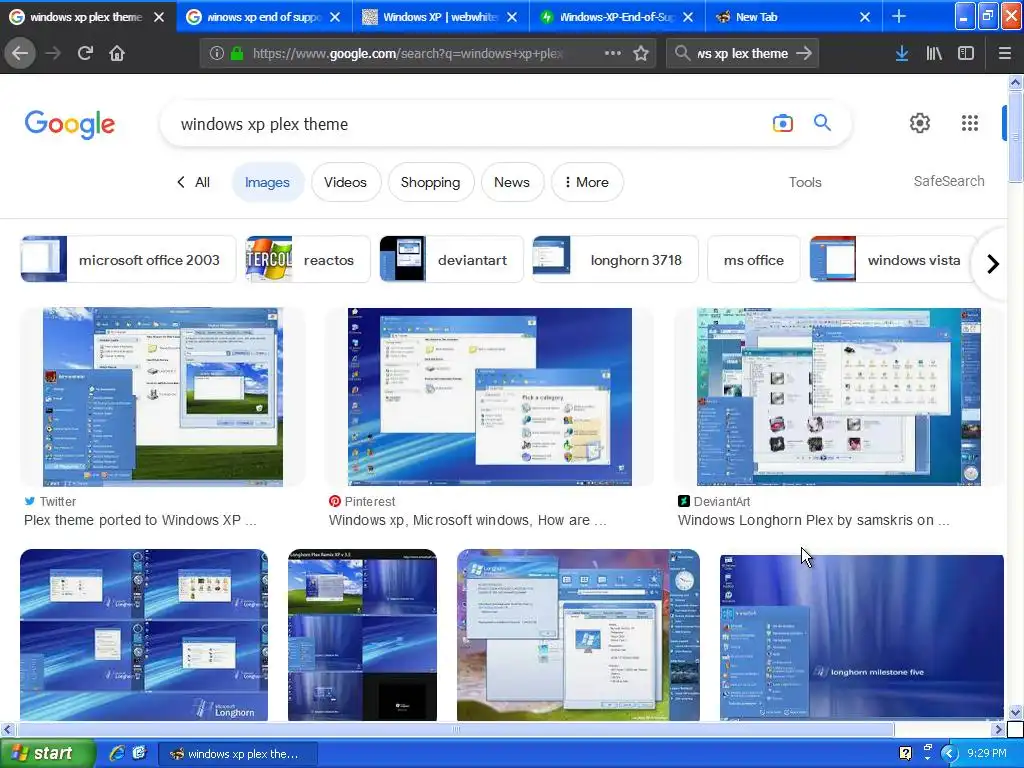Screen dimensions: 1024x768
Task: Submit toolbar search with the arrow button
Action: point(805,54)
